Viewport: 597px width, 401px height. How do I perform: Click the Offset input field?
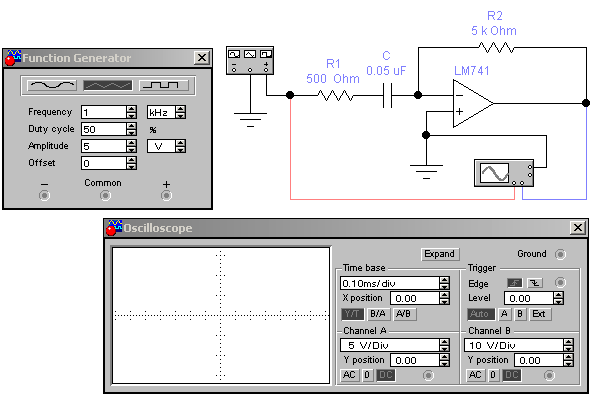(104, 163)
